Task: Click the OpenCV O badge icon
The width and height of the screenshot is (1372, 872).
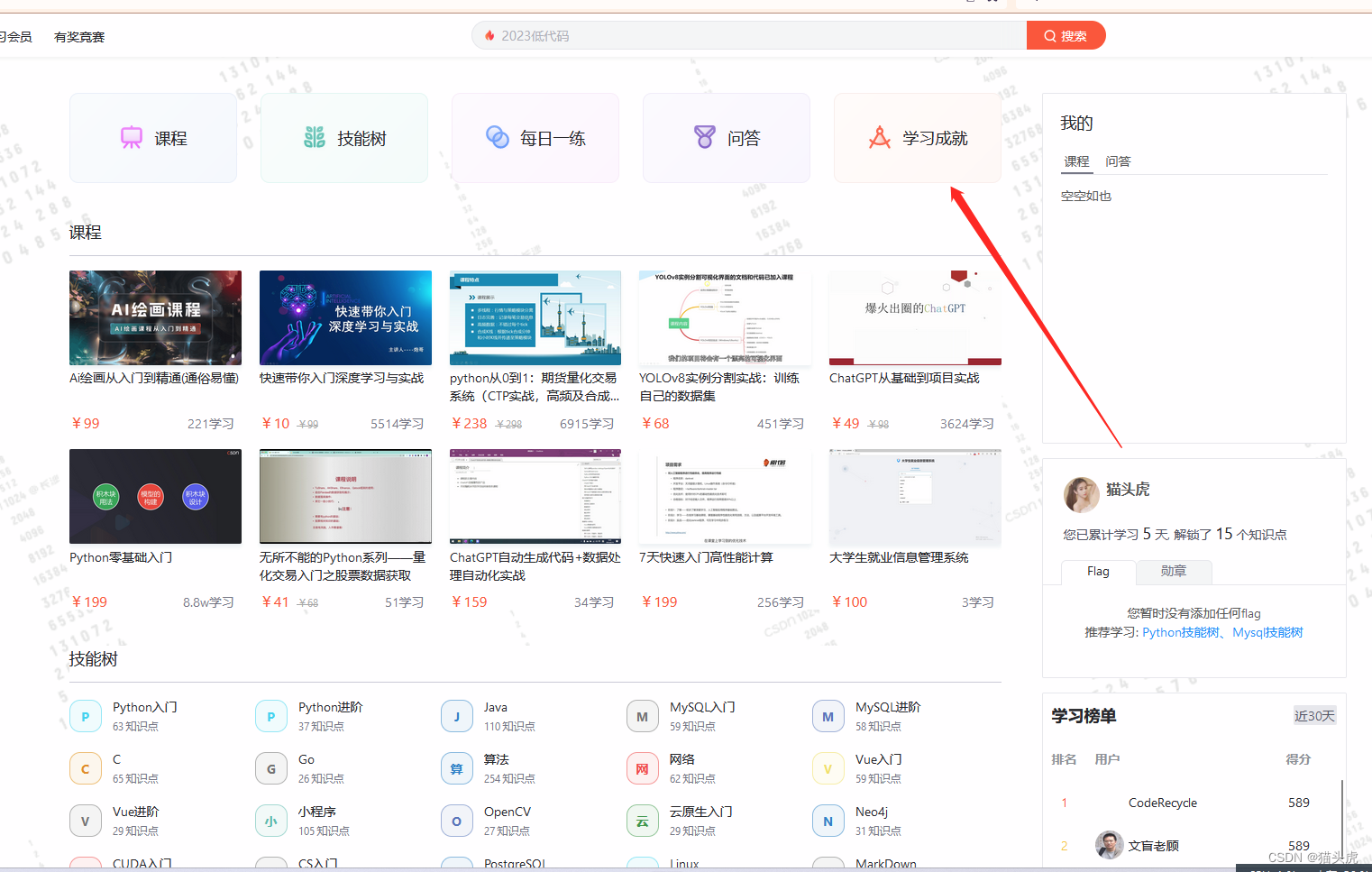Action: (457, 822)
